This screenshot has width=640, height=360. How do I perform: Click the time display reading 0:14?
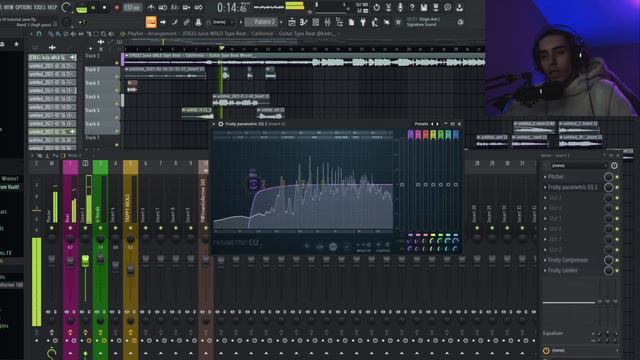click(x=232, y=7)
